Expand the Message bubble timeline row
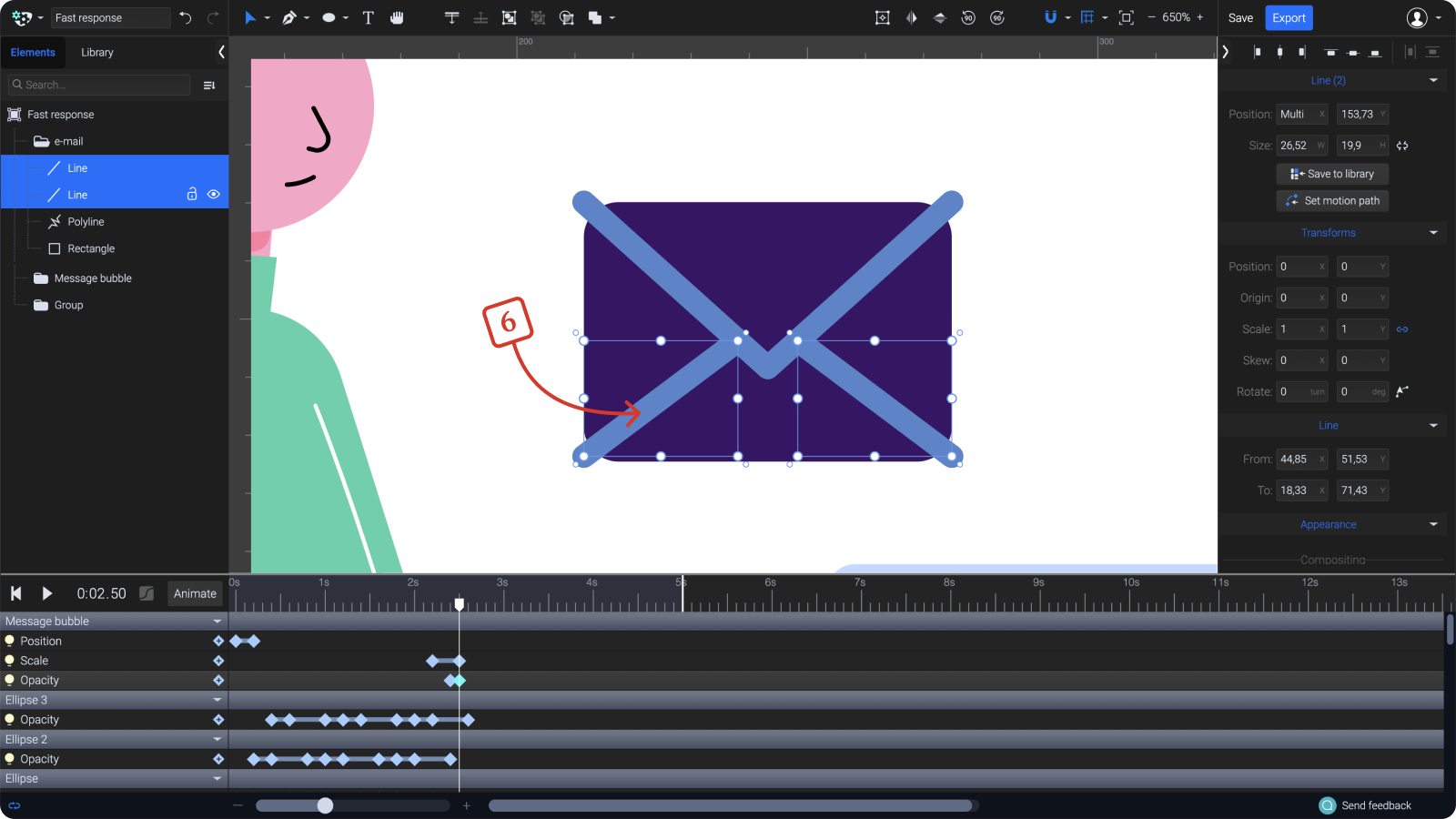 click(x=217, y=621)
